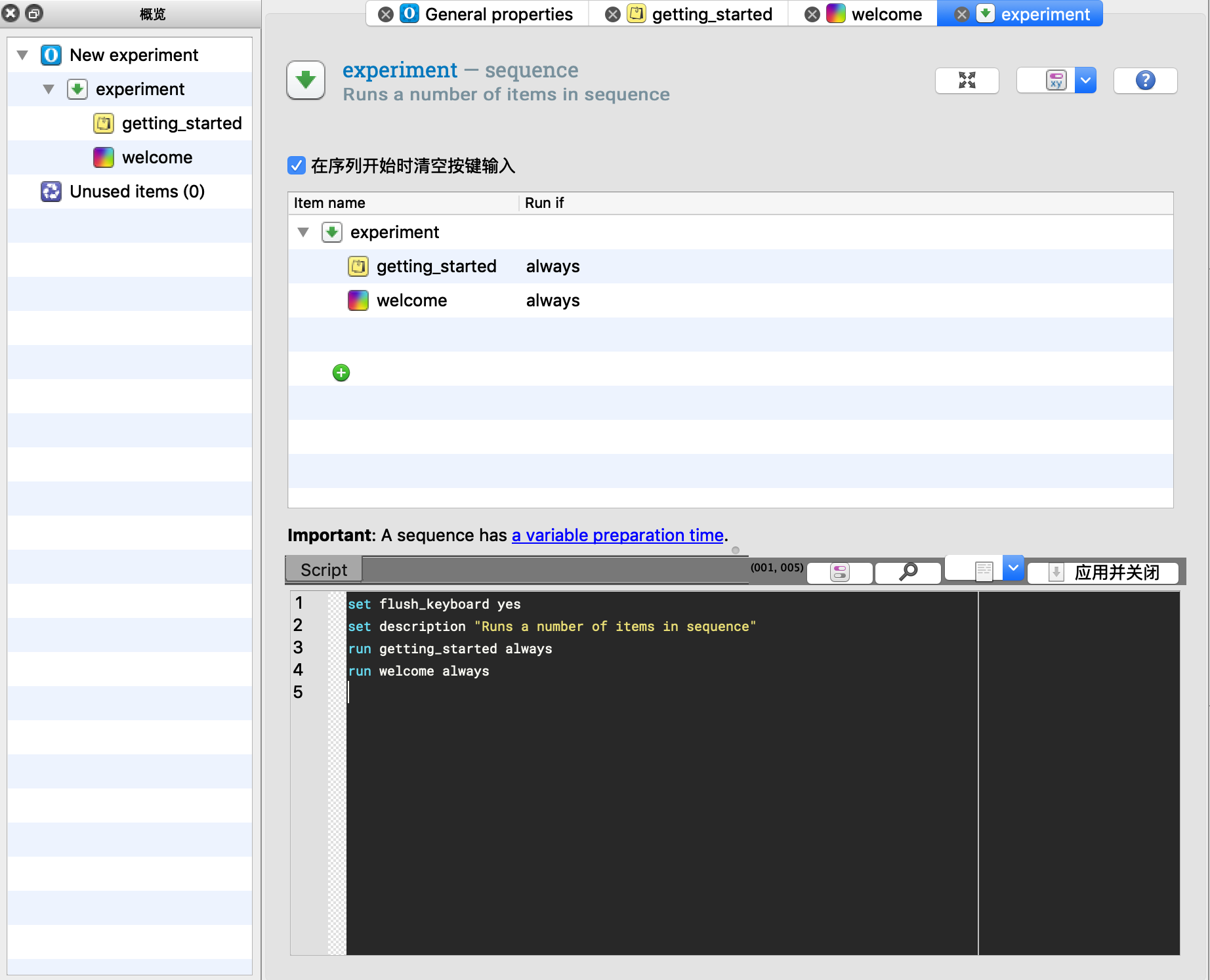Viewport: 1210px width, 980px height.
Task: Click the a variable preparation time link
Action: point(617,535)
